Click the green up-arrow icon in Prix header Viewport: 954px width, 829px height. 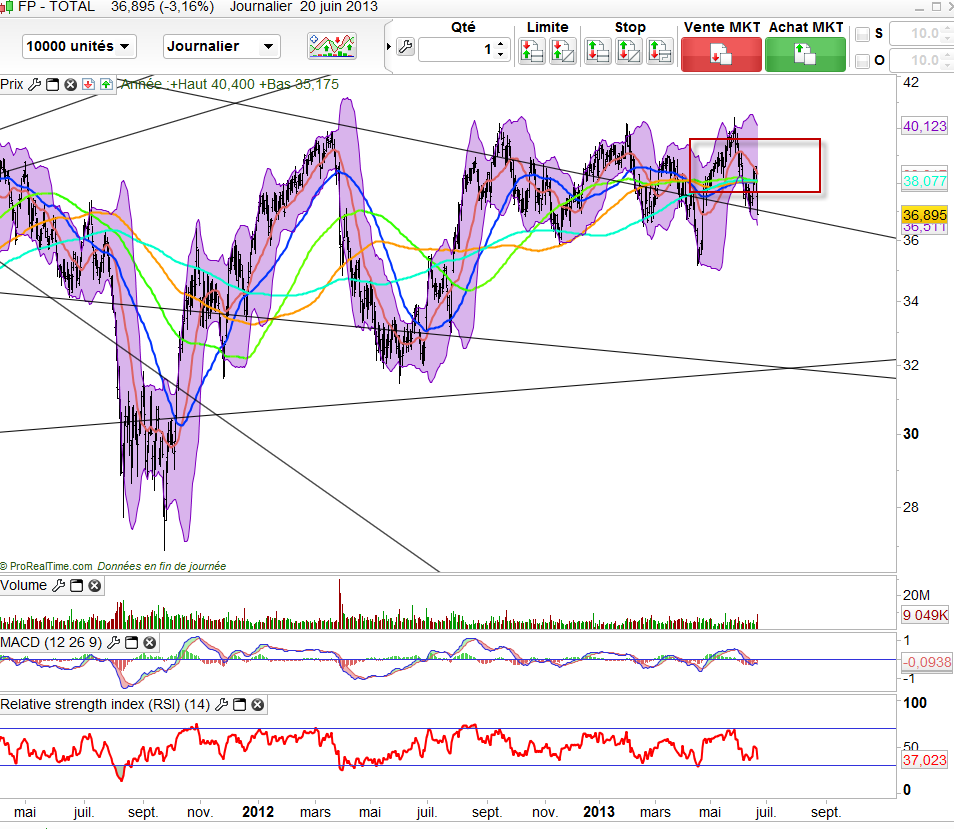105,85
